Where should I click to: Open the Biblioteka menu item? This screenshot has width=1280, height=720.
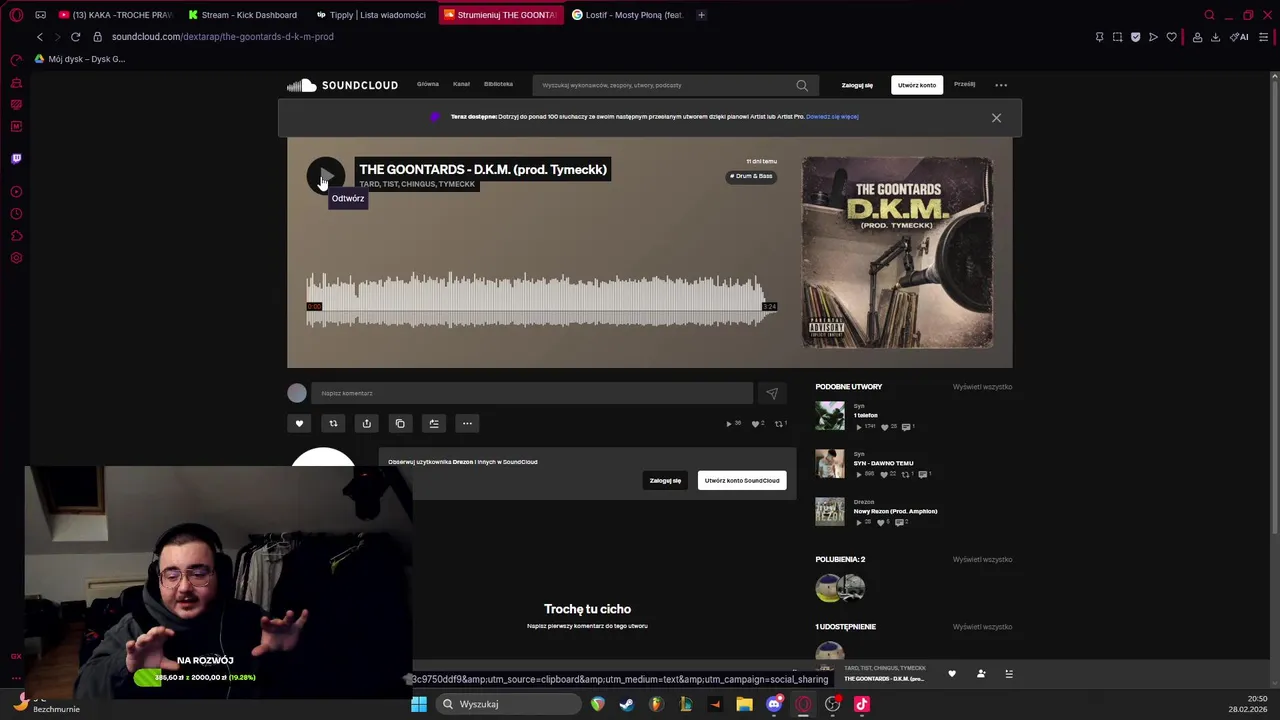point(498,84)
